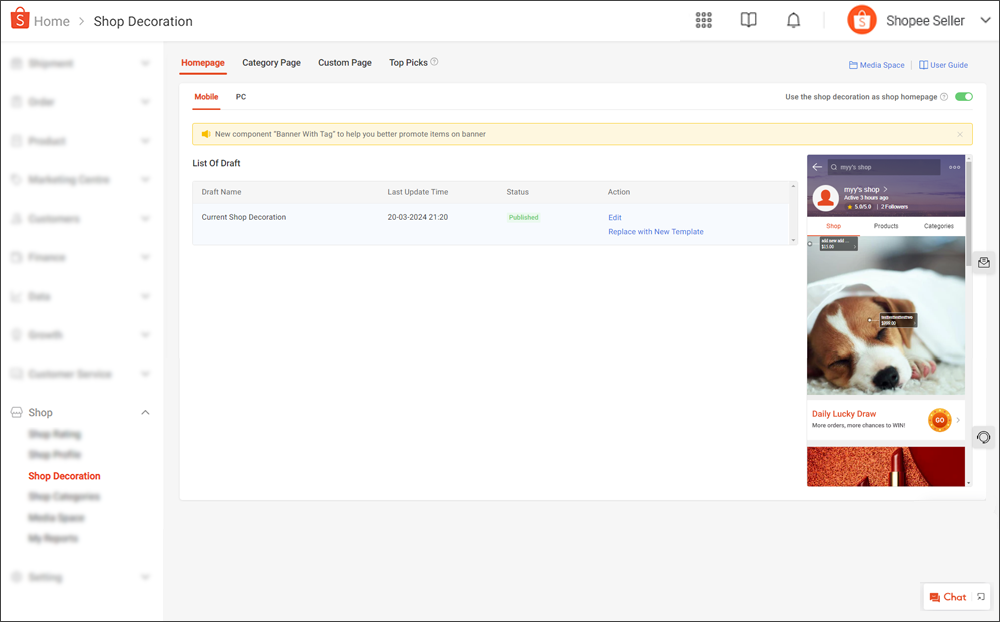The height and width of the screenshot is (622, 1000).
Task: Expand the Shopee Seller account dropdown arrow
Action: click(x=985, y=20)
